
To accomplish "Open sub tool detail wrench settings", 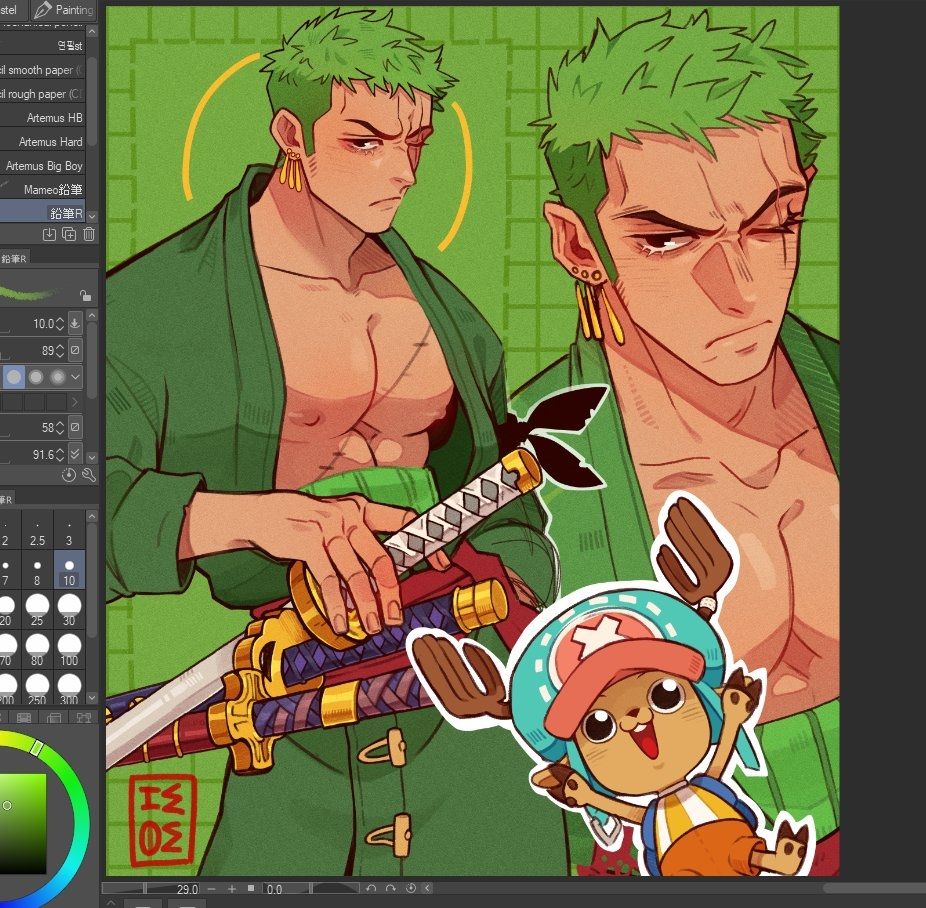I will (89, 475).
